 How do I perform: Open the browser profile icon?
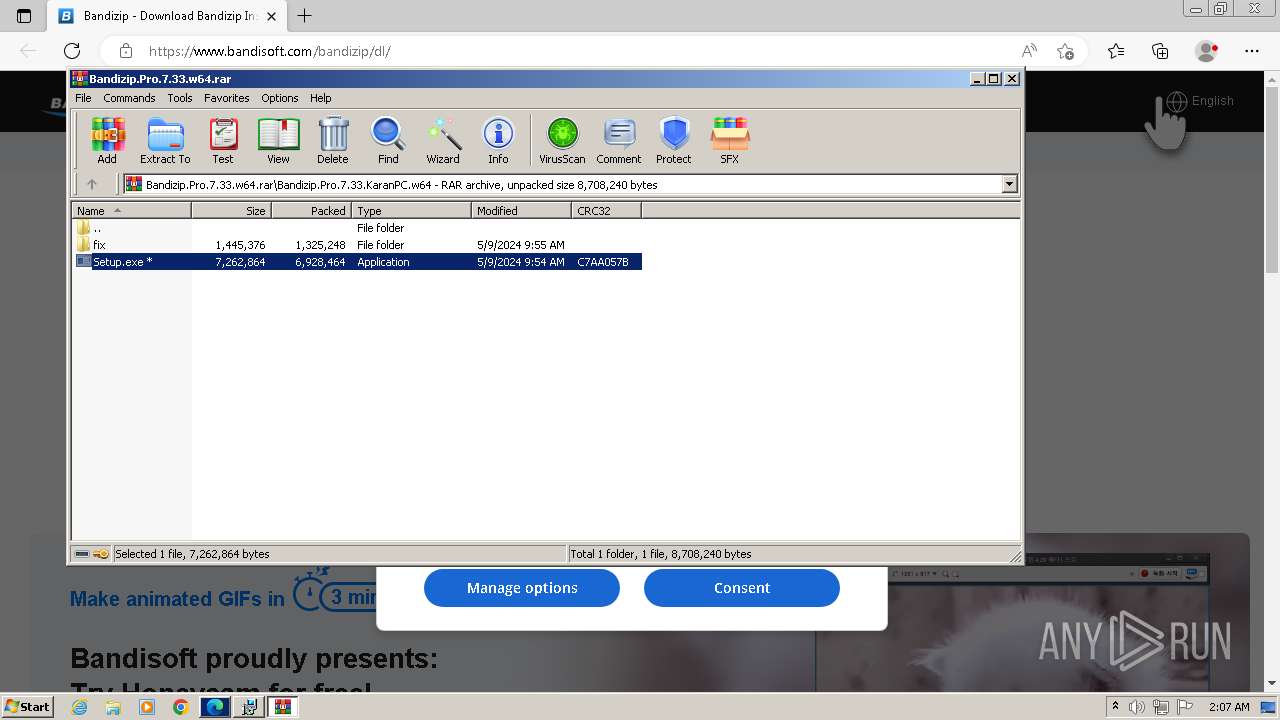click(1207, 51)
